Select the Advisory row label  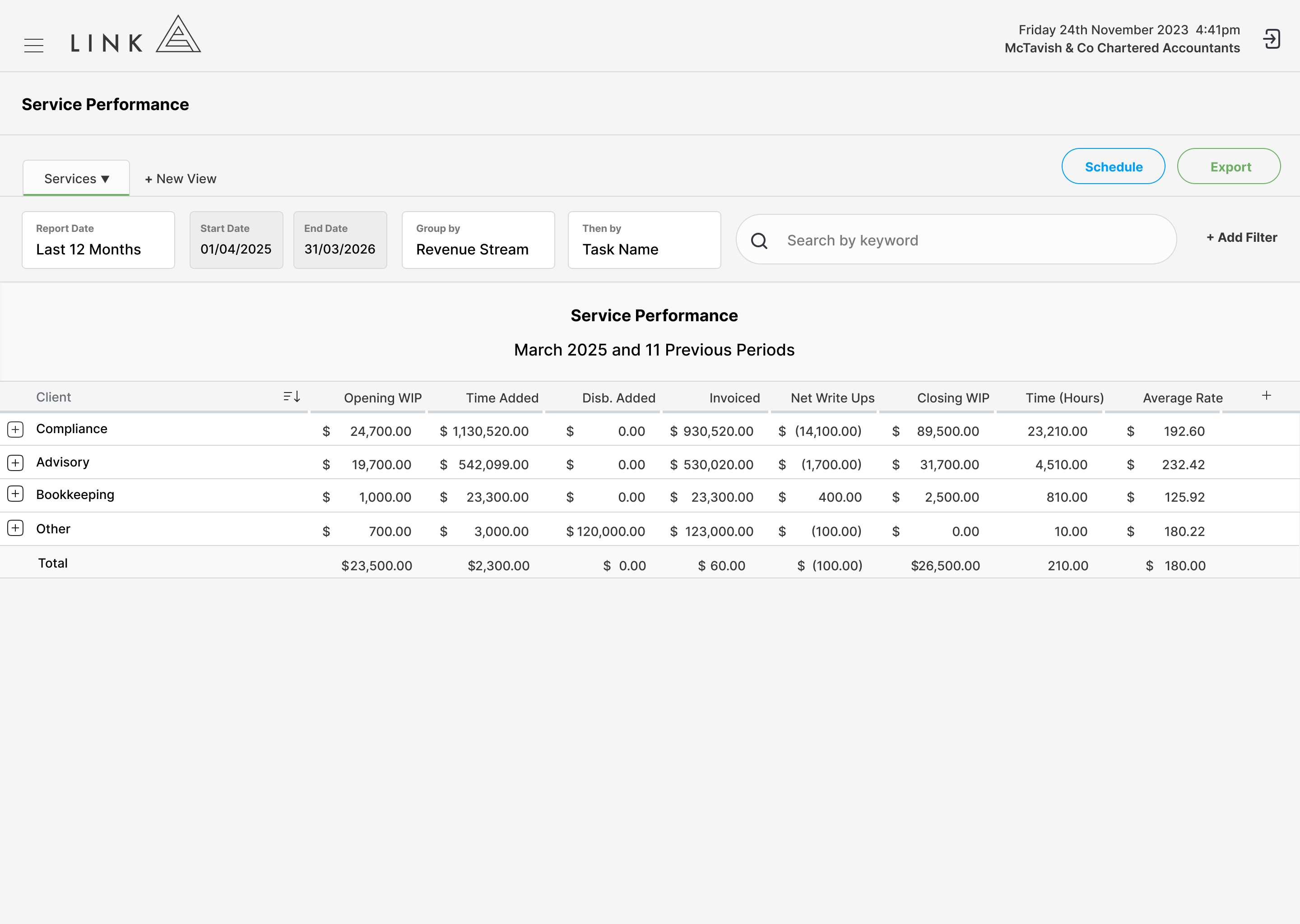63,462
